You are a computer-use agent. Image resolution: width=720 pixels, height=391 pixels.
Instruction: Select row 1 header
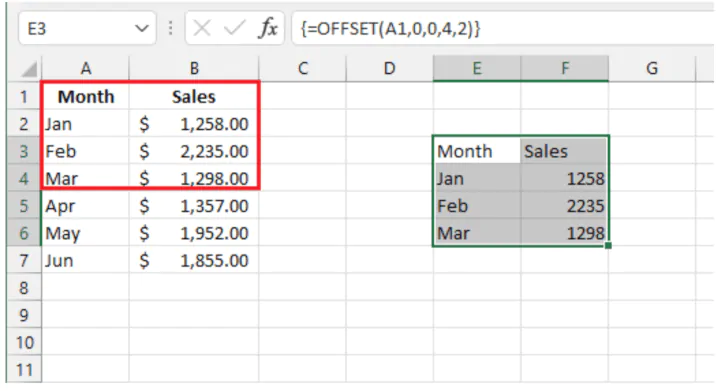(24, 96)
